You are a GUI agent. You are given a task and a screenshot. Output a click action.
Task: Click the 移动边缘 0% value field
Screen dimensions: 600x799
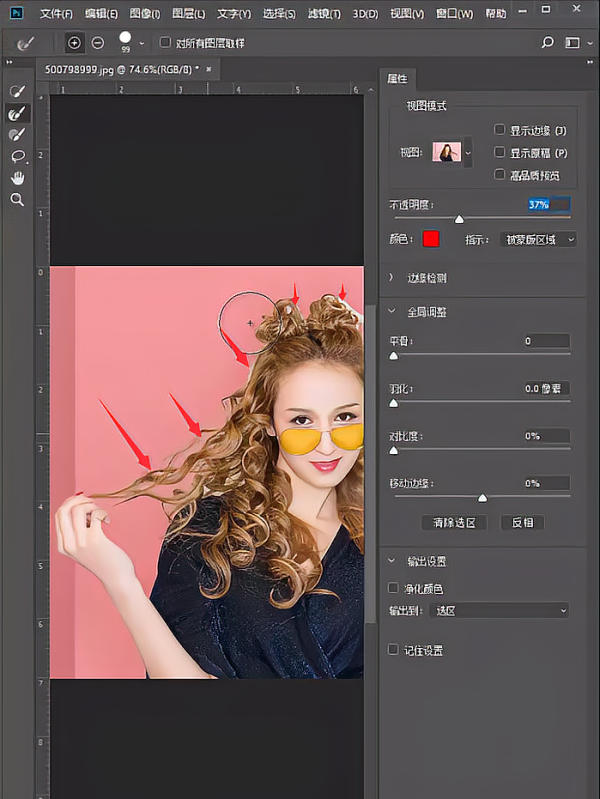pyautogui.click(x=546, y=483)
